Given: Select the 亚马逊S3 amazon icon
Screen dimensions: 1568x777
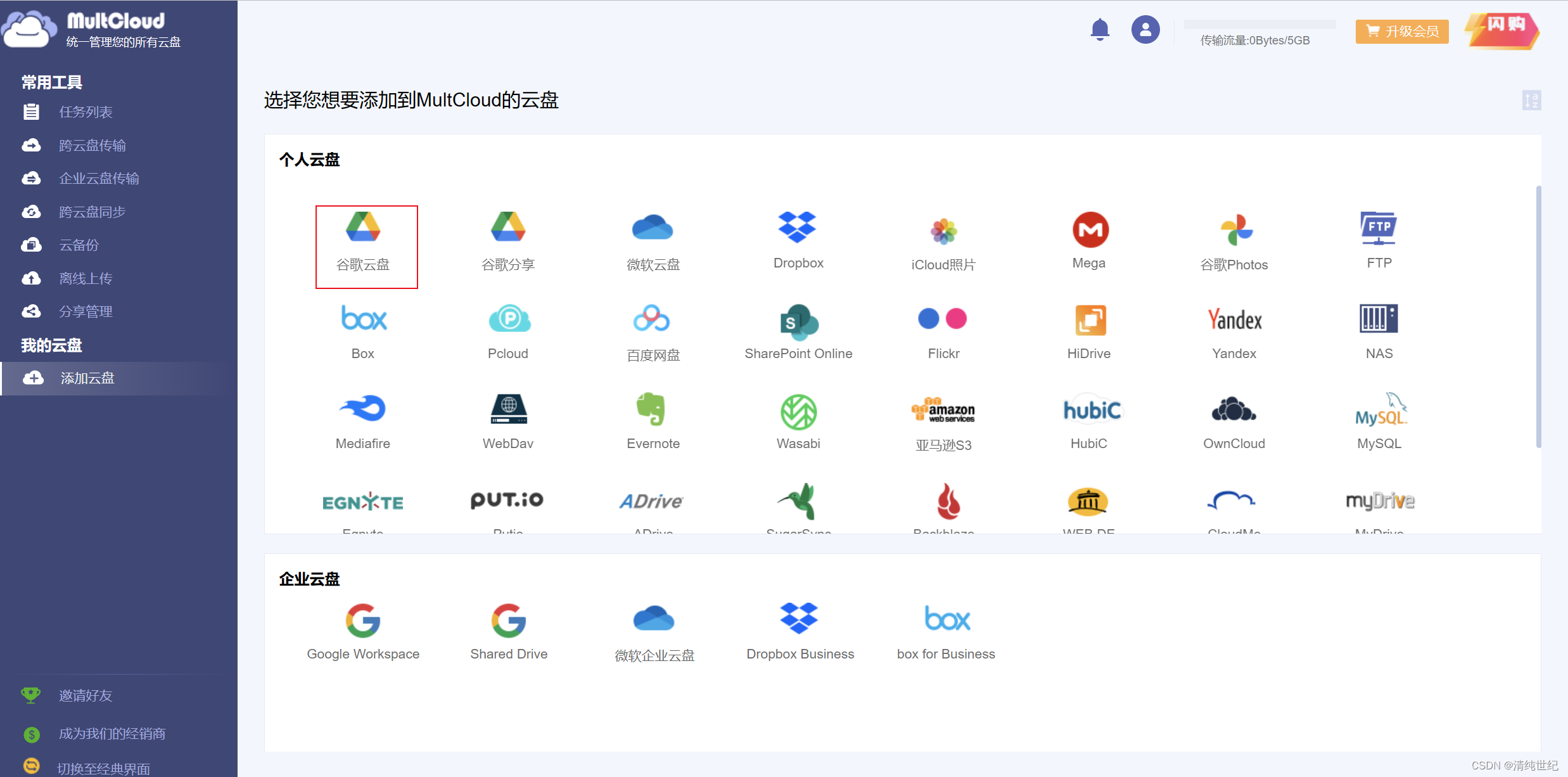Looking at the screenshot, I should 943,411.
